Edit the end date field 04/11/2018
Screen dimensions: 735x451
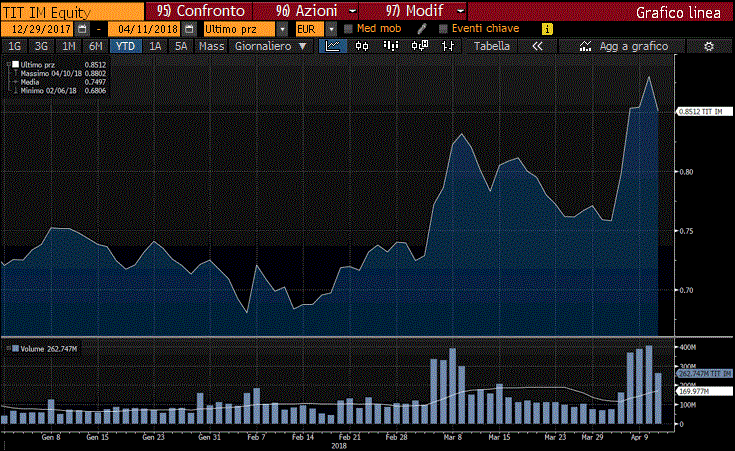point(145,29)
